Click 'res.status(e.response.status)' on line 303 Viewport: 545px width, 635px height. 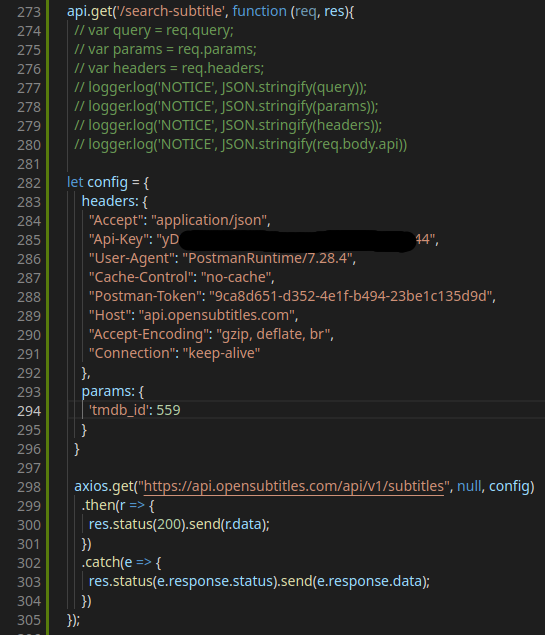pos(185,582)
